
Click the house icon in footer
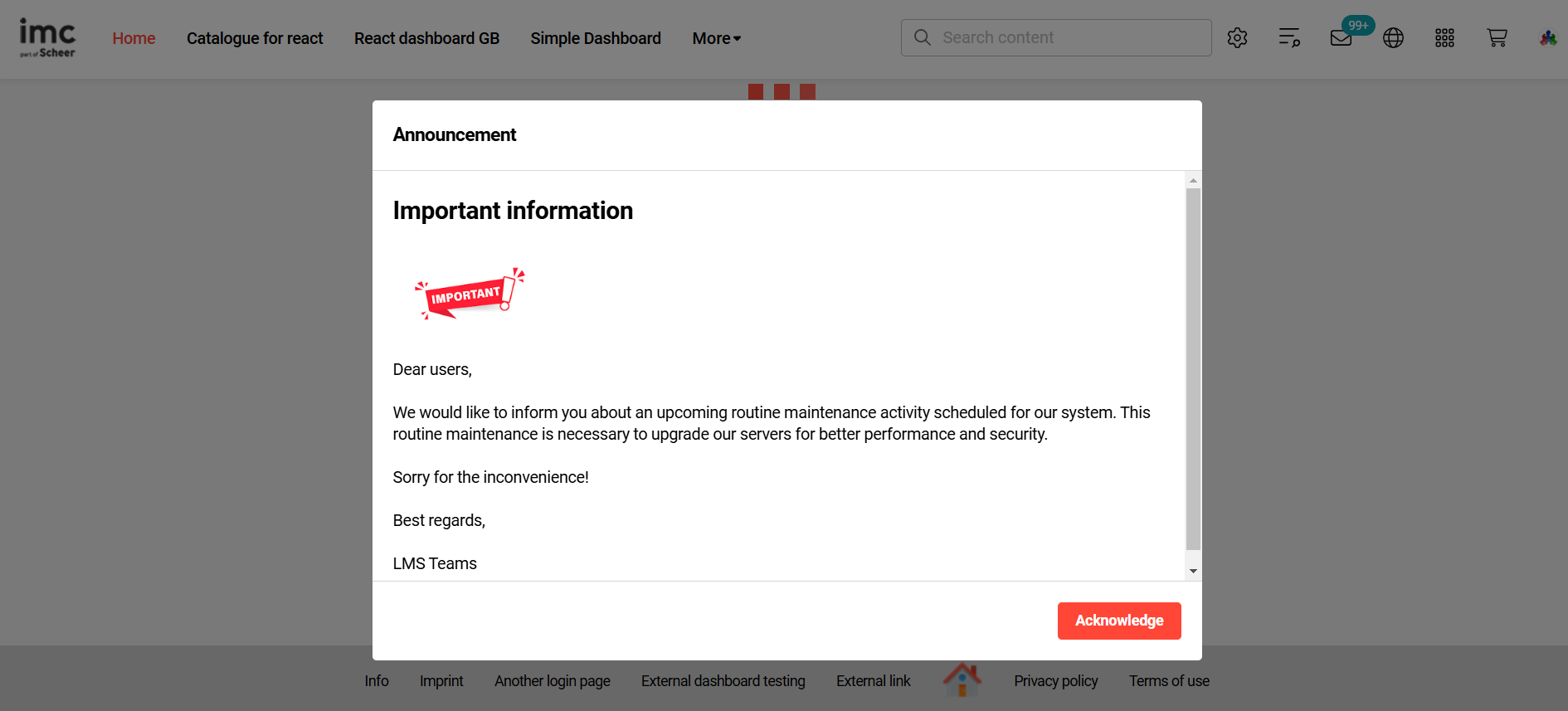[x=962, y=679]
